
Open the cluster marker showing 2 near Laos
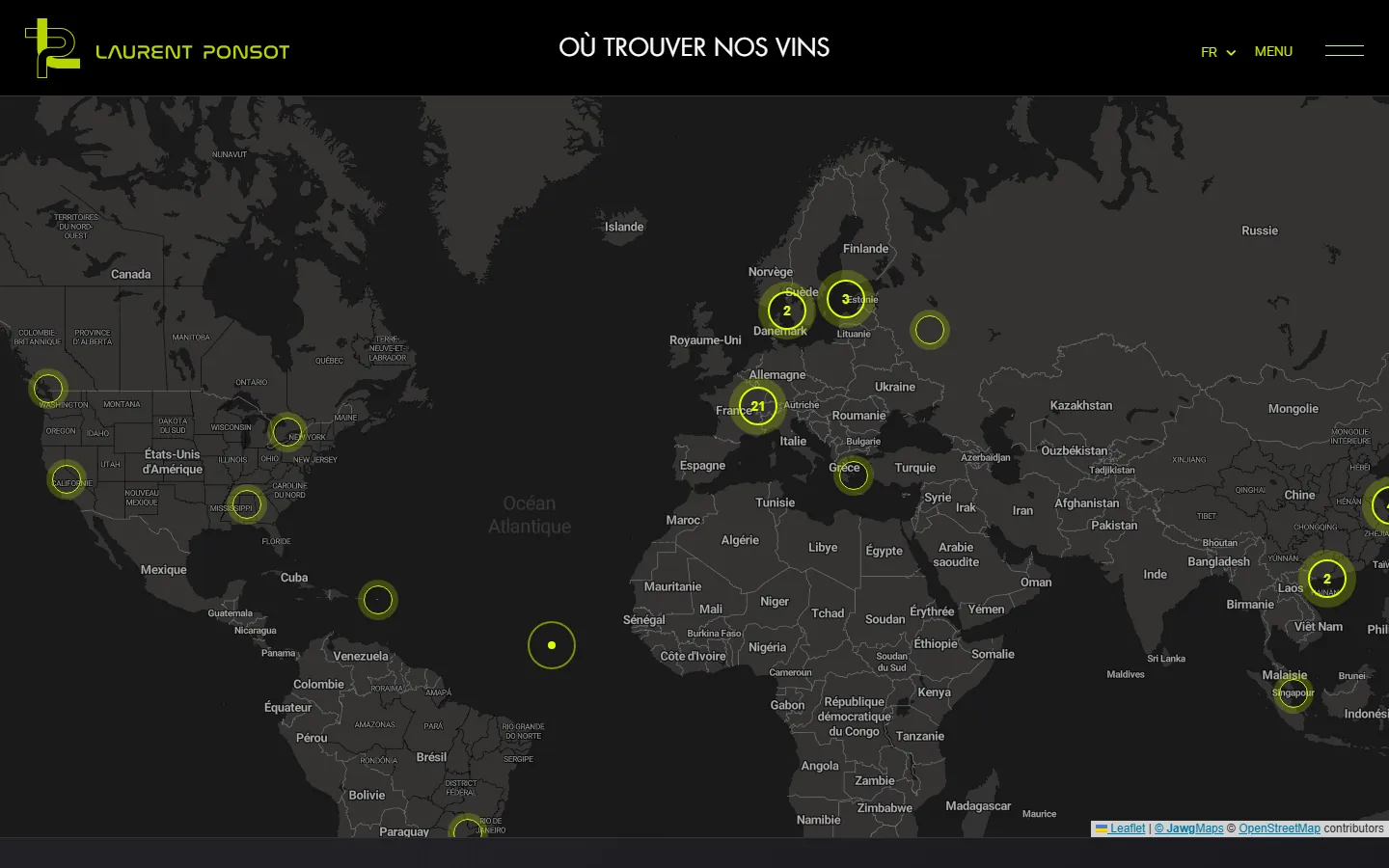pyautogui.click(x=1327, y=579)
